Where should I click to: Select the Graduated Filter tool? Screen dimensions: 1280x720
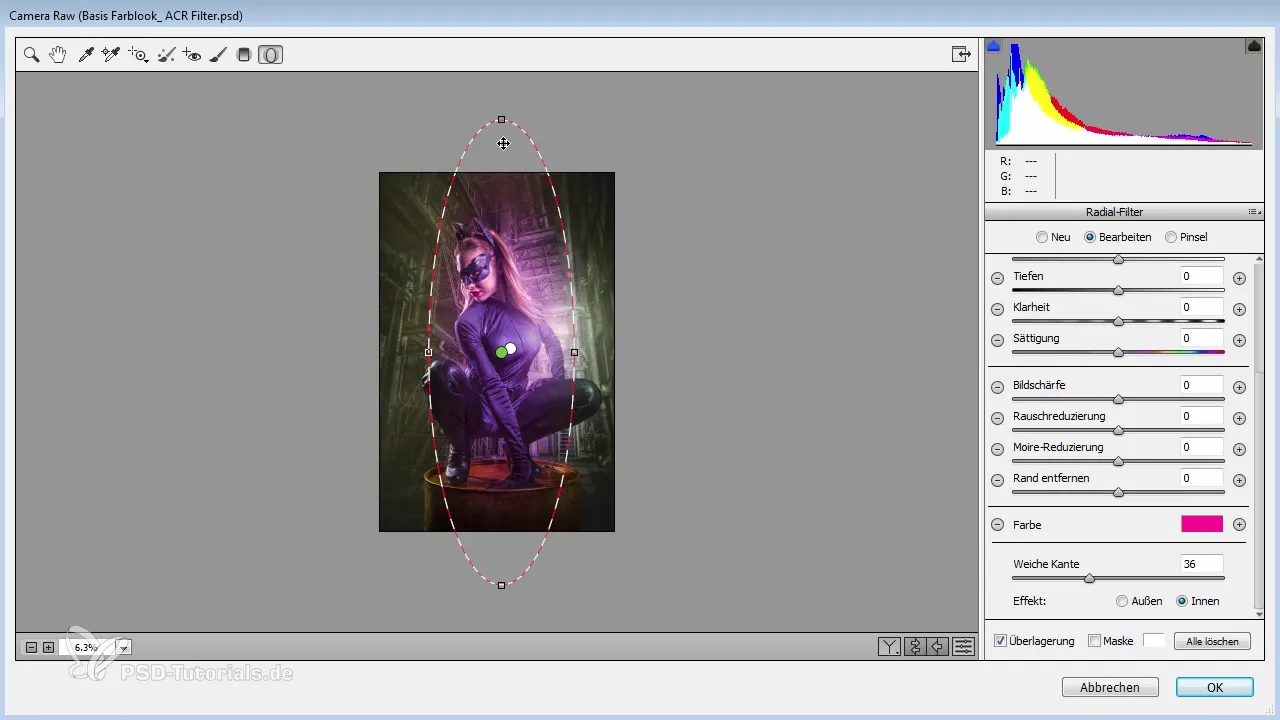click(x=243, y=55)
